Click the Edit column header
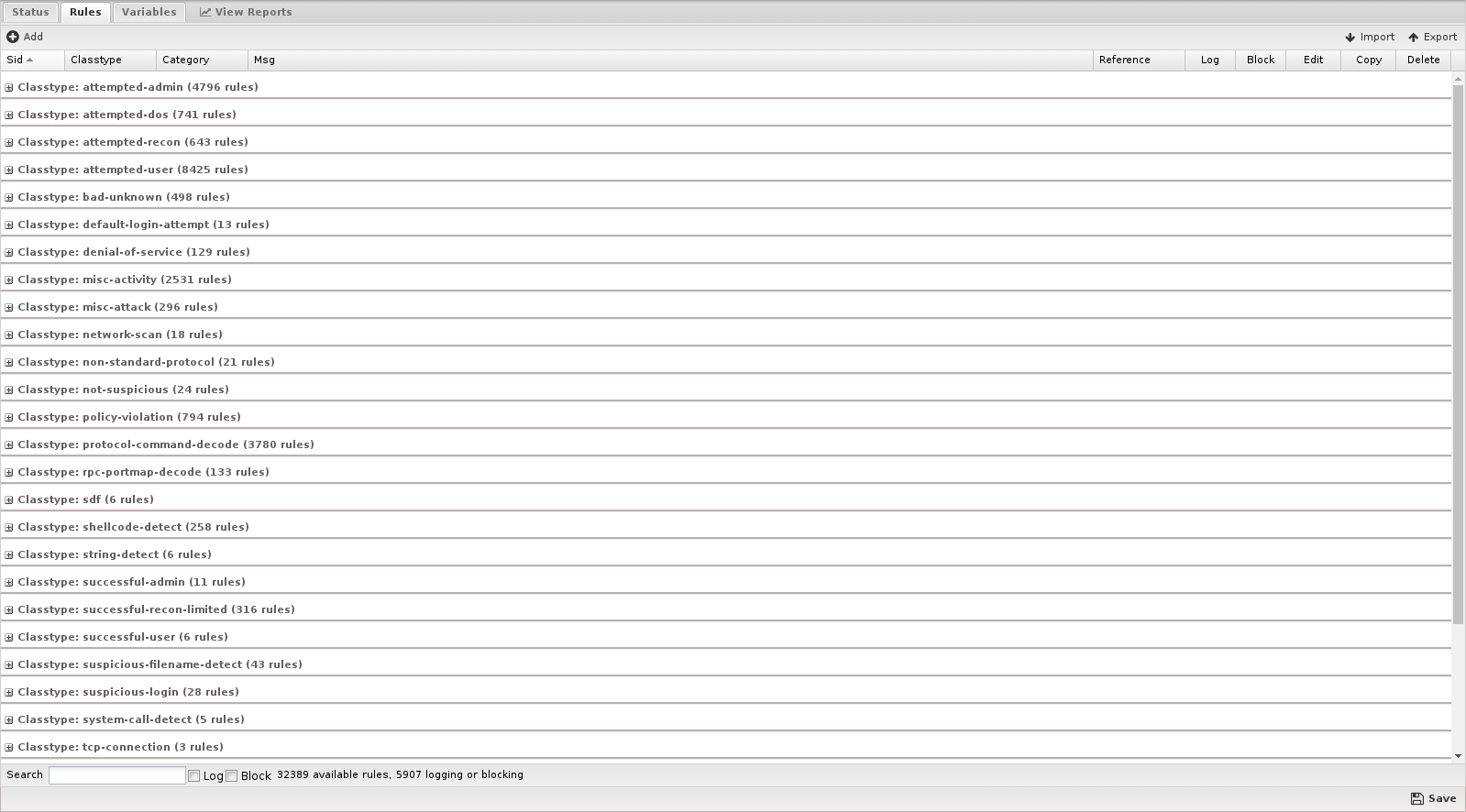The height and width of the screenshot is (812, 1466). [1313, 60]
